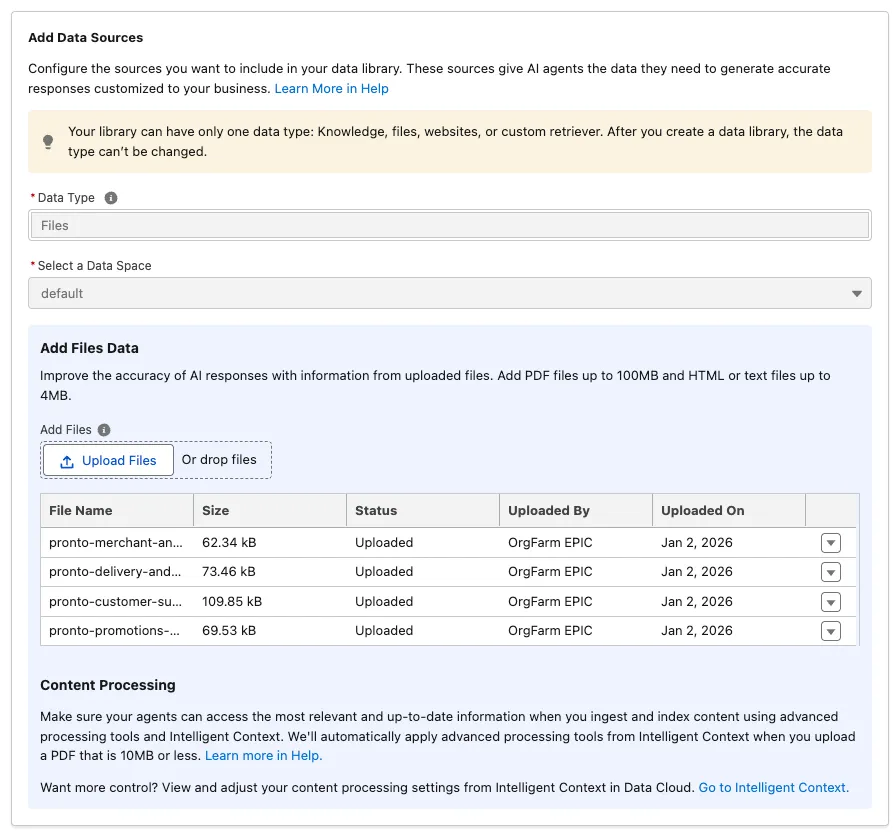Open actions menu for pronto-customer file row
896x834 pixels.
830,602
